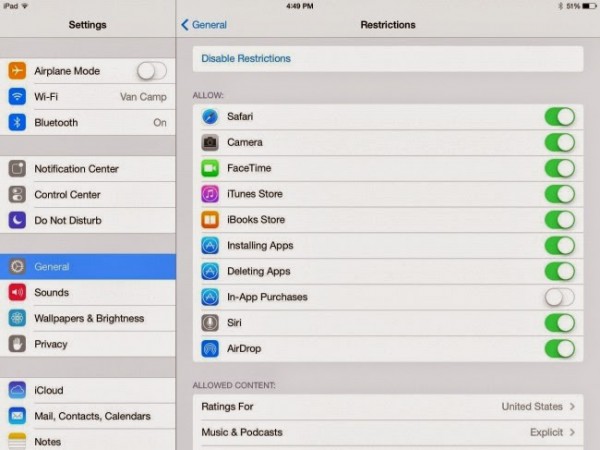Open iCloud settings row
600x450 pixels.
pyautogui.click(x=88, y=390)
